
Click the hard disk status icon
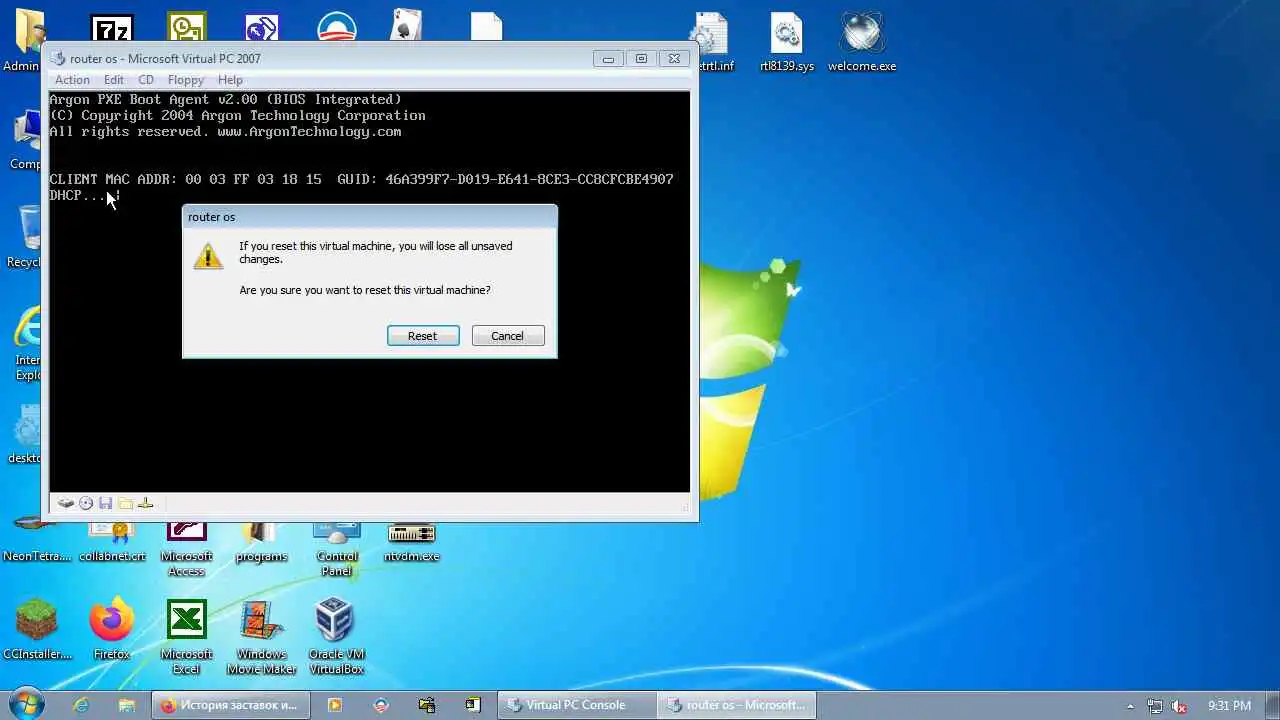pyautogui.click(x=66, y=504)
